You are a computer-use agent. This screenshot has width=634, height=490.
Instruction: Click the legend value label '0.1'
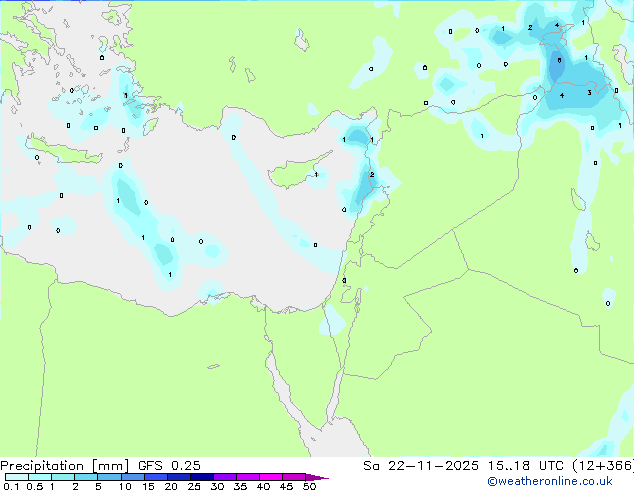pos(11,486)
